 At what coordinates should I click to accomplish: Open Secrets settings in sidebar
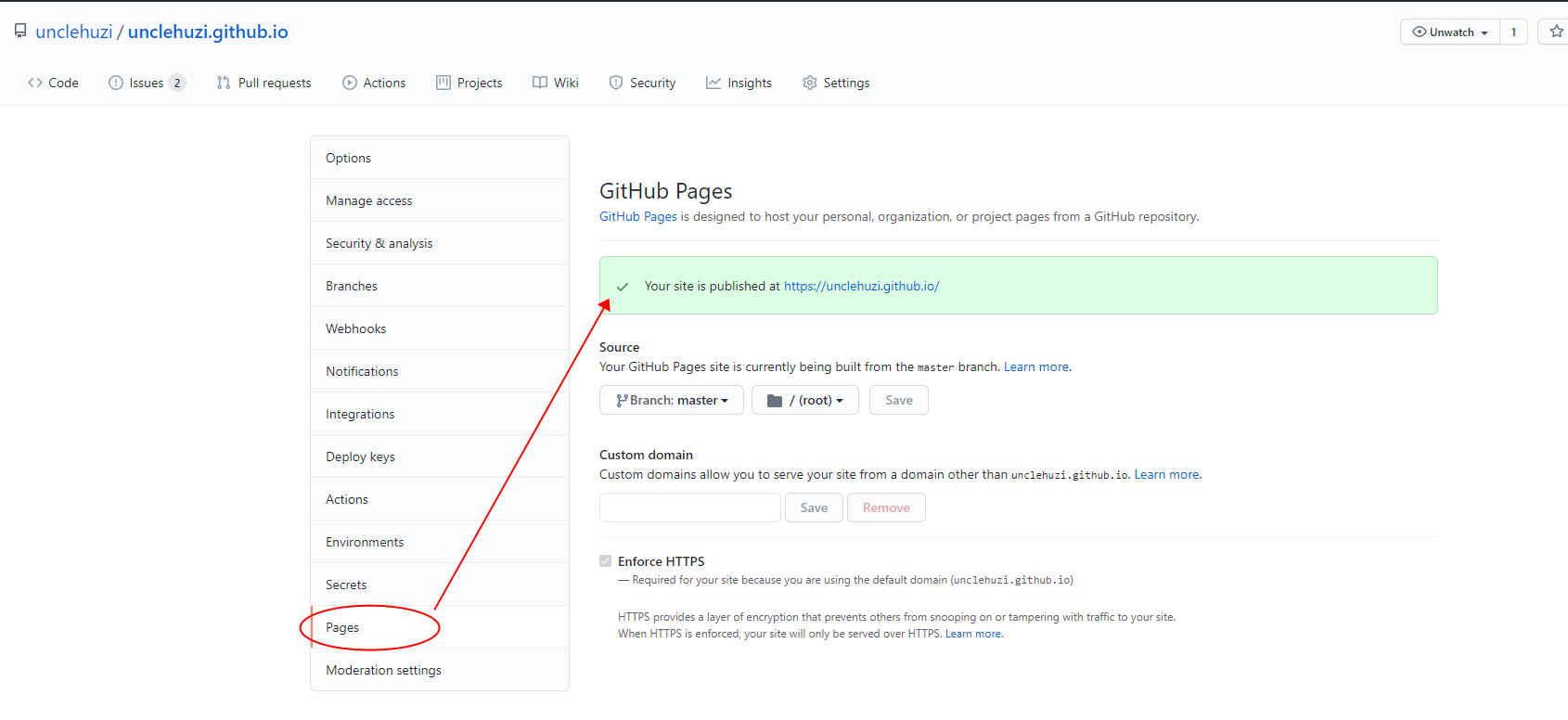(x=440, y=585)
